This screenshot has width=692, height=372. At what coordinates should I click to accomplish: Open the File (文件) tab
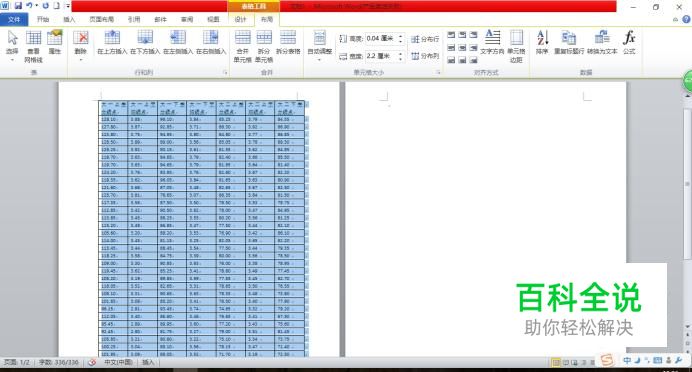(x=14, y=19)
